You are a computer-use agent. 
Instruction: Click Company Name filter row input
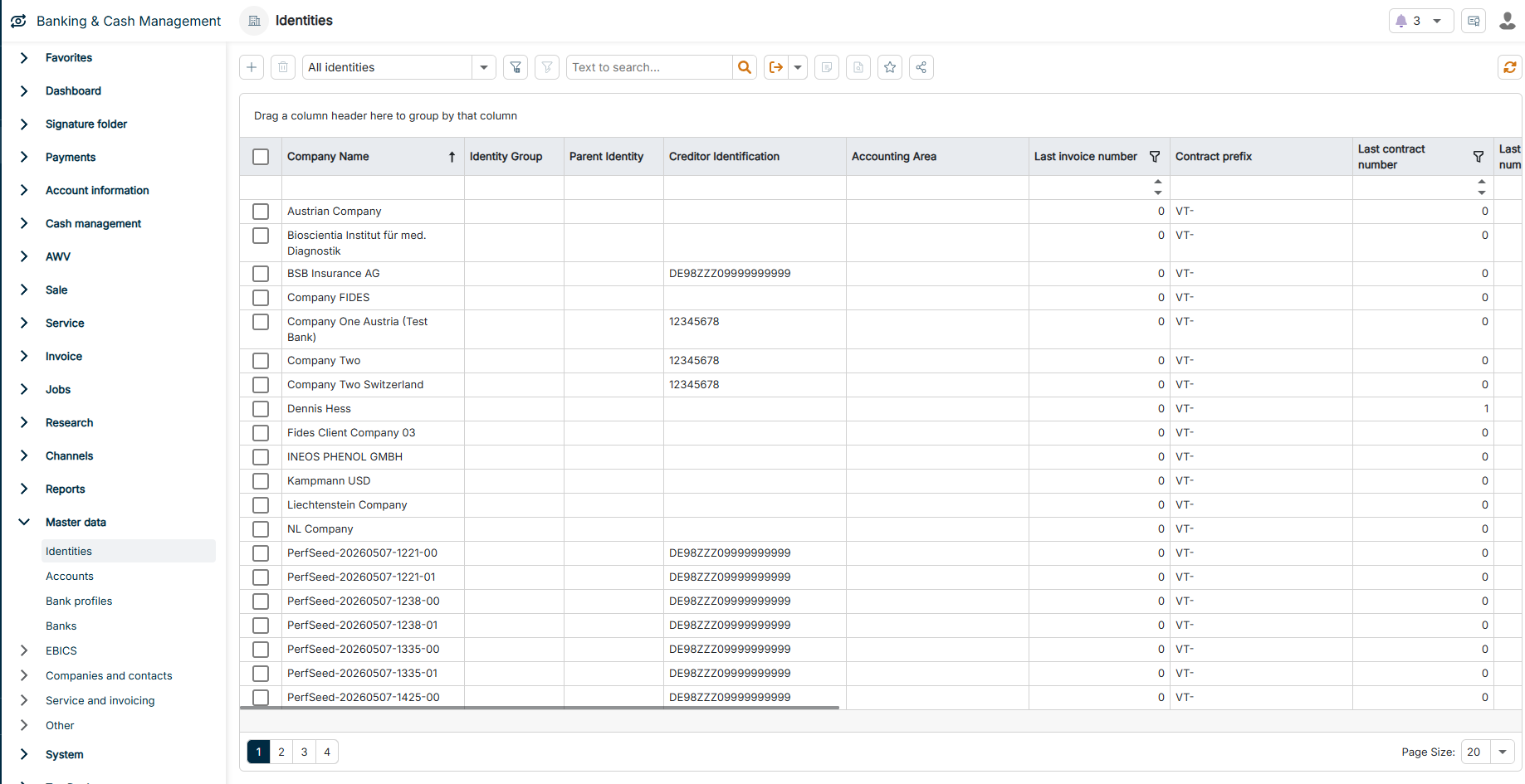click(373, 187)
